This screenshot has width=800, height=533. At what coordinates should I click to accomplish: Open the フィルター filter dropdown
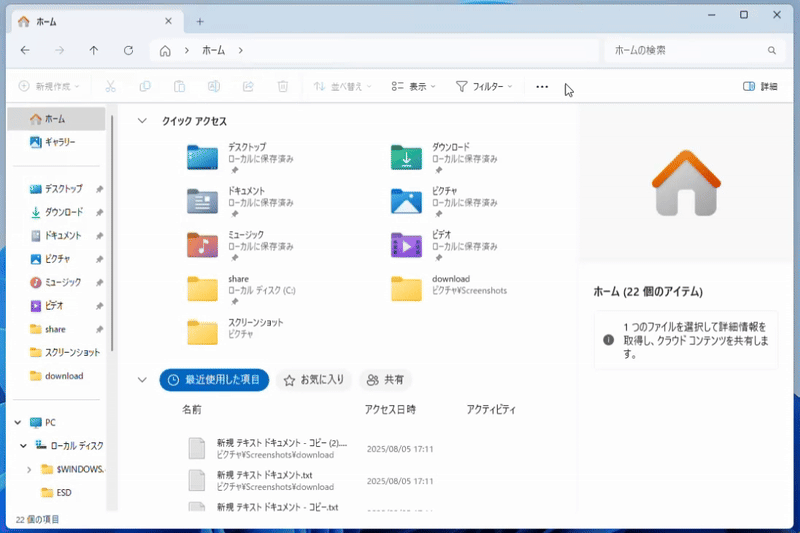484,86
